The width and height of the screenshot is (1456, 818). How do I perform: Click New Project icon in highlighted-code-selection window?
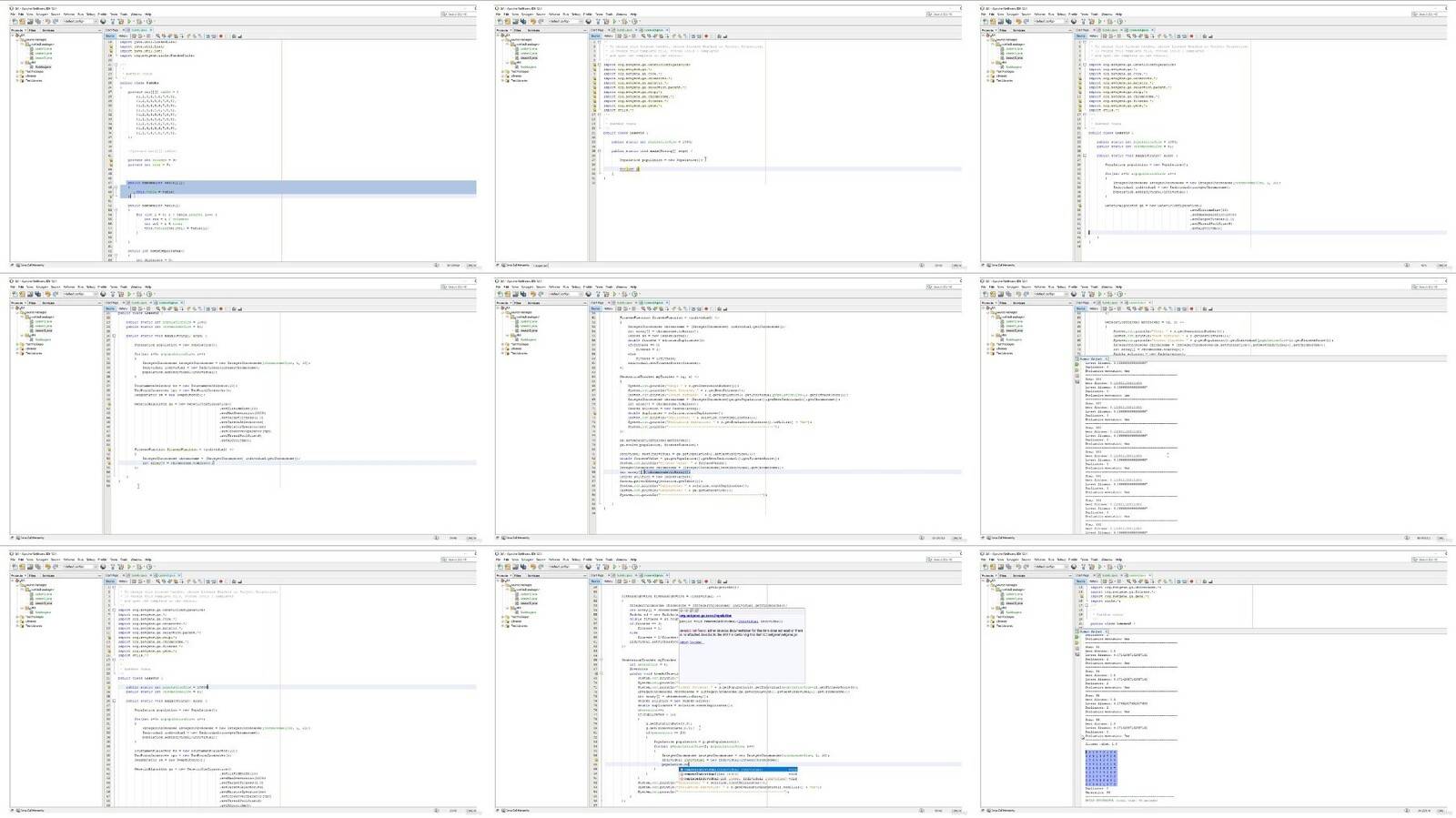(22, 21)
